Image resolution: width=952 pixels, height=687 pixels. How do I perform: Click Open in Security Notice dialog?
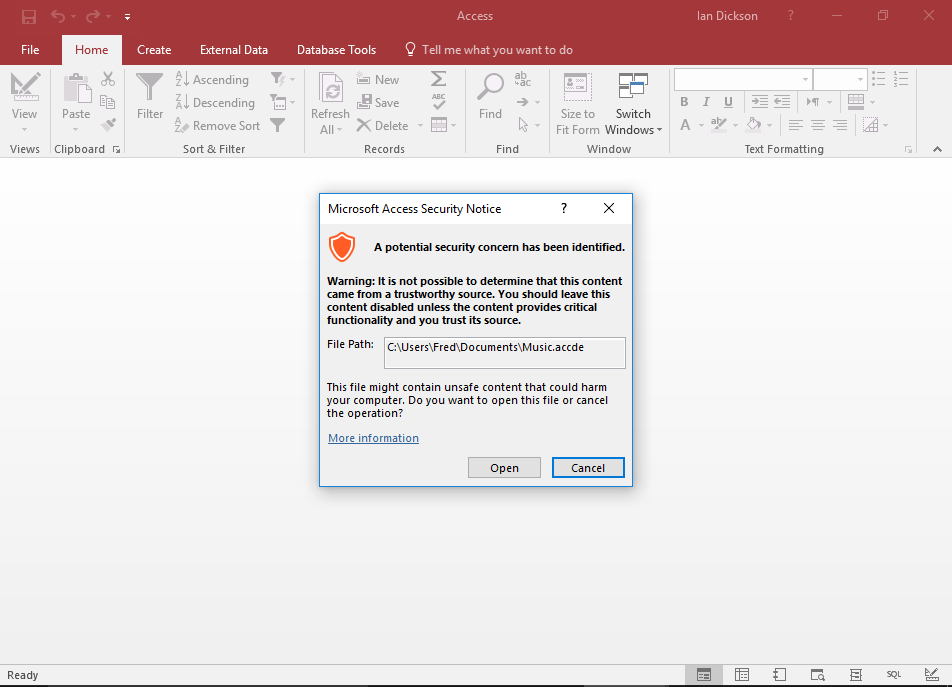coord(505,468)
